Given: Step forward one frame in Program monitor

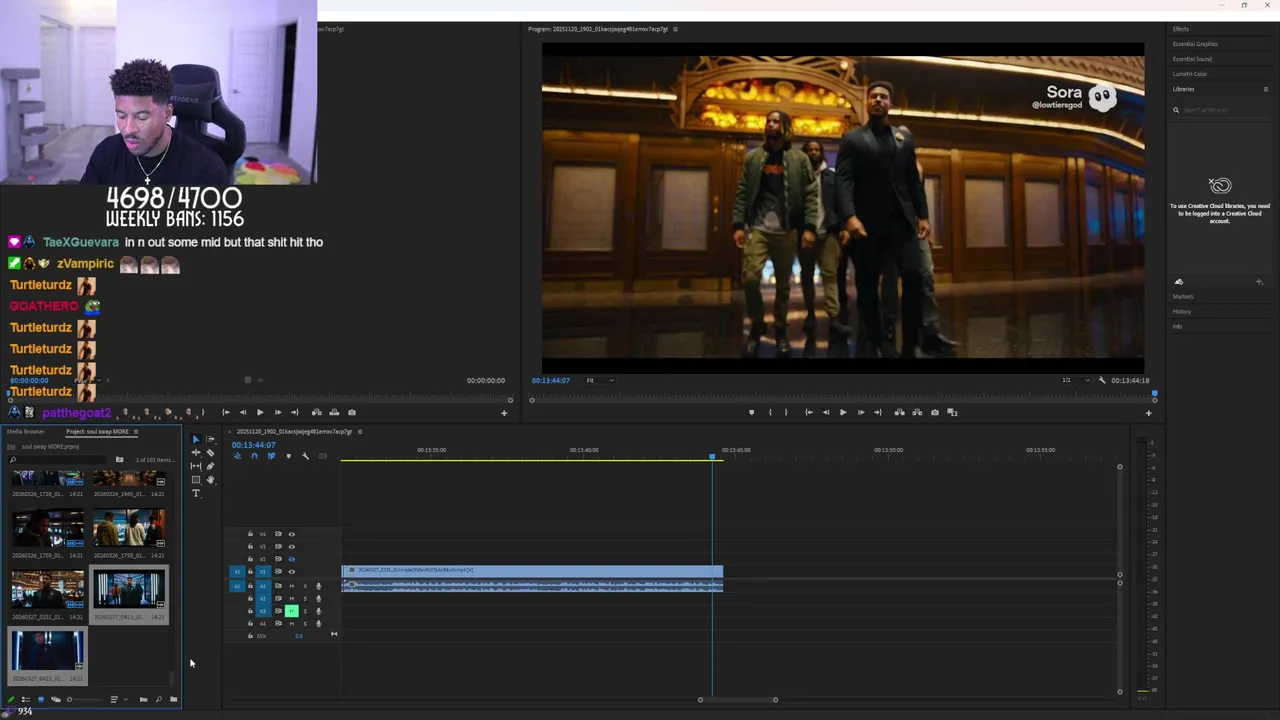Looking at the screenshot, I should (861, 412).
